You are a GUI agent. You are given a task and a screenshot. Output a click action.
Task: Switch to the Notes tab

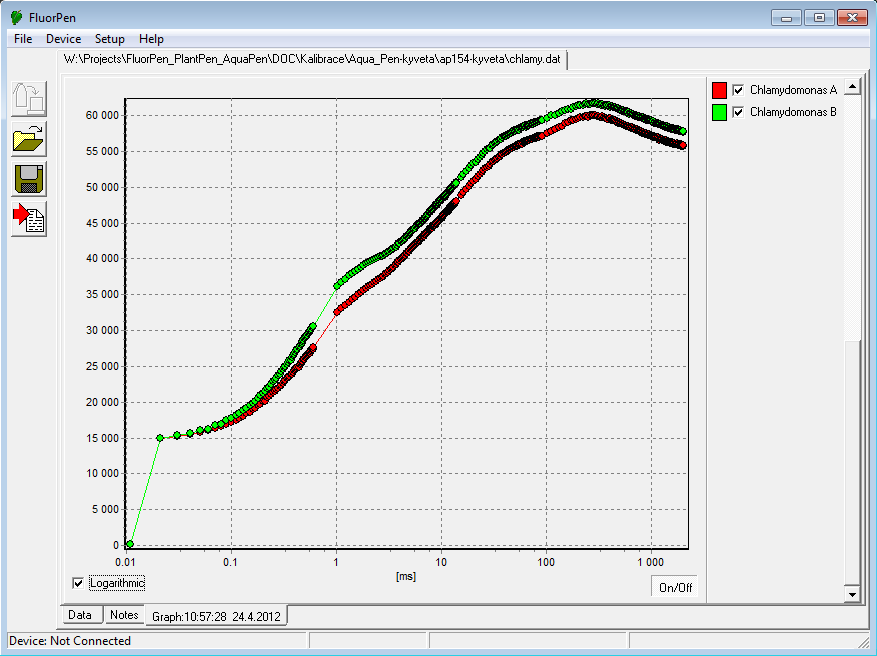pyautogui.click(x=124, y=615)
